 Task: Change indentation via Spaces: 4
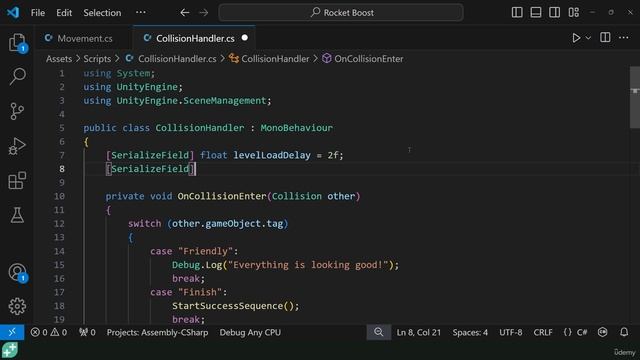point(470,332)
